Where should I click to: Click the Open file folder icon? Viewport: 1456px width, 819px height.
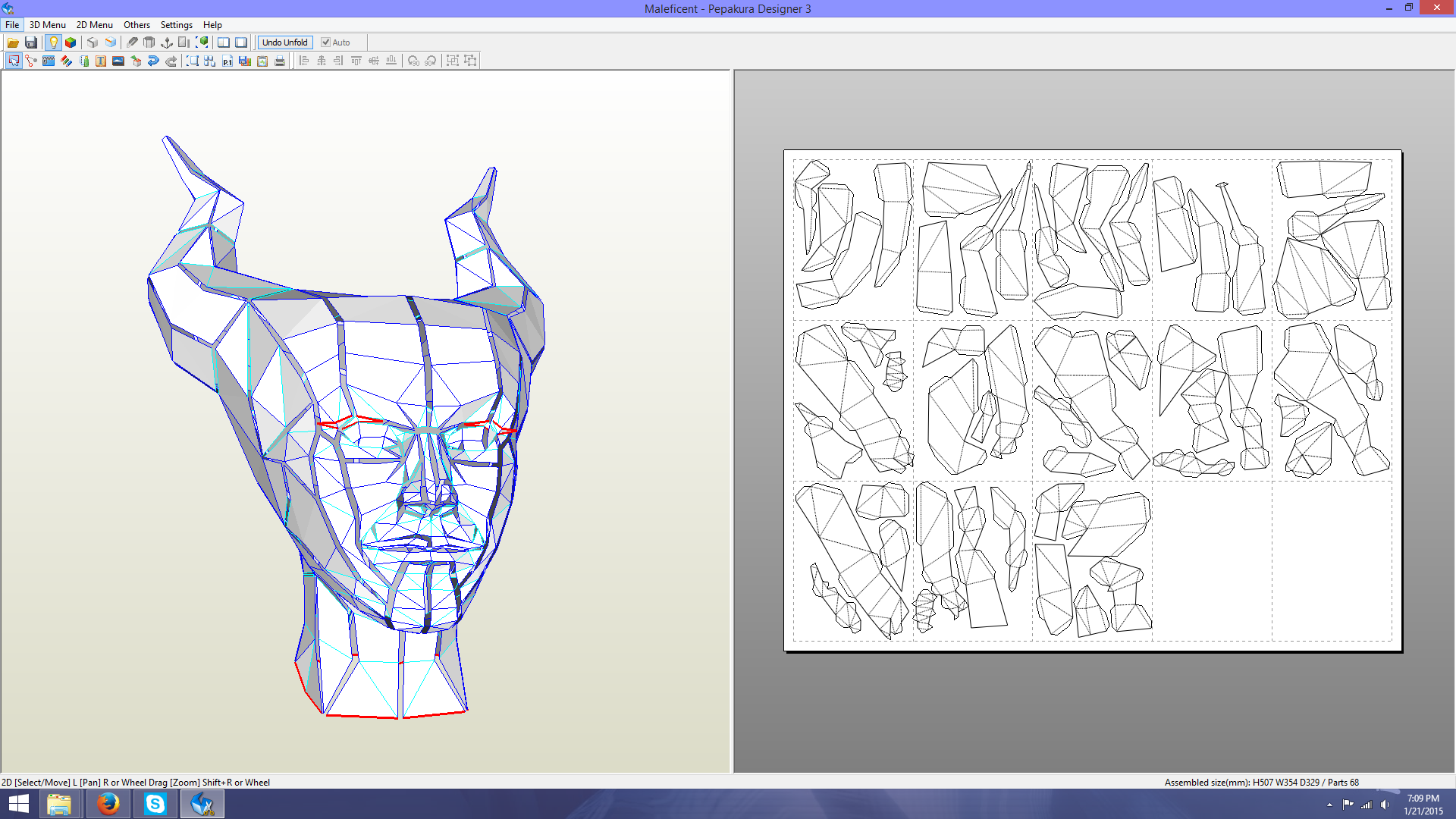point(13,42)
